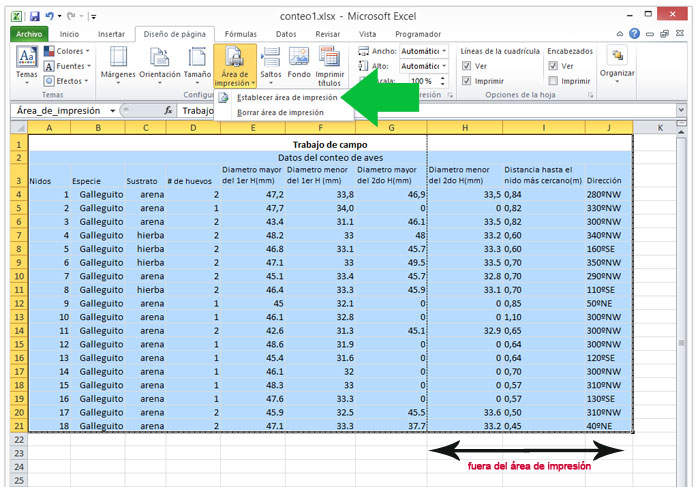This screenshot has width=700, height=487.
Task: Click the cell containing 1,10
Action: [544, 317]
